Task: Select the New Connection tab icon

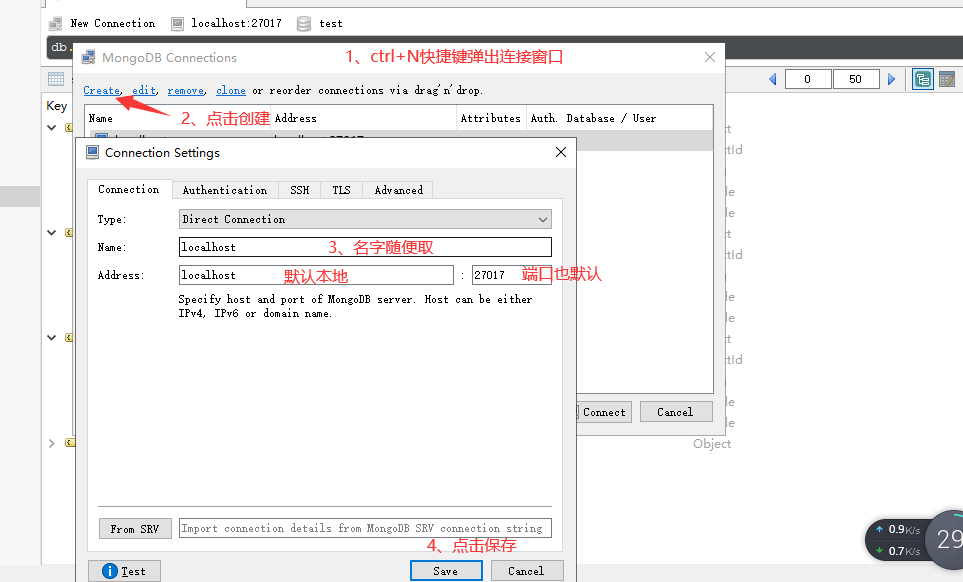Action: [55, 24]
